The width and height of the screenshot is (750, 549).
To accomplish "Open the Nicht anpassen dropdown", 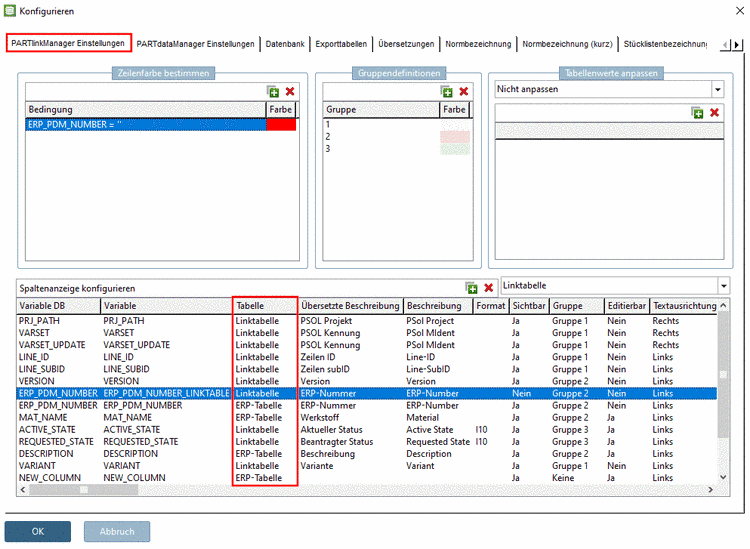I will click(x=717, y=89).
